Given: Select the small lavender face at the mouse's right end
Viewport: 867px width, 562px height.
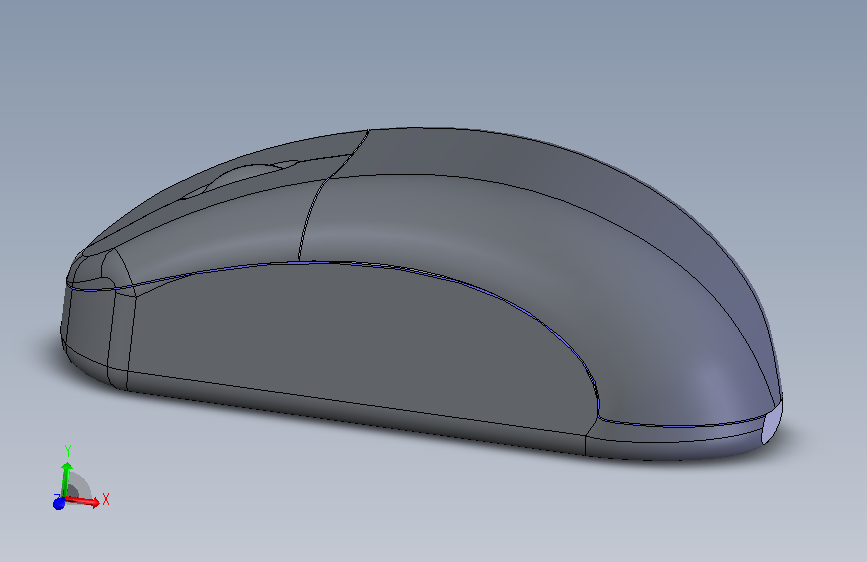Looking at the screenshot, I should pos(772,422).
